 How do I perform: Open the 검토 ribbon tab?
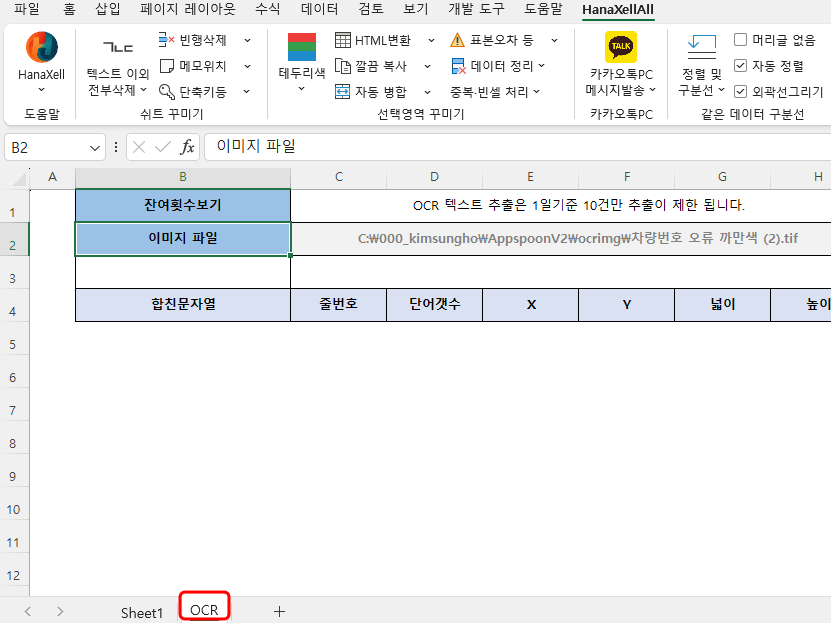click(x=370, y=9)
